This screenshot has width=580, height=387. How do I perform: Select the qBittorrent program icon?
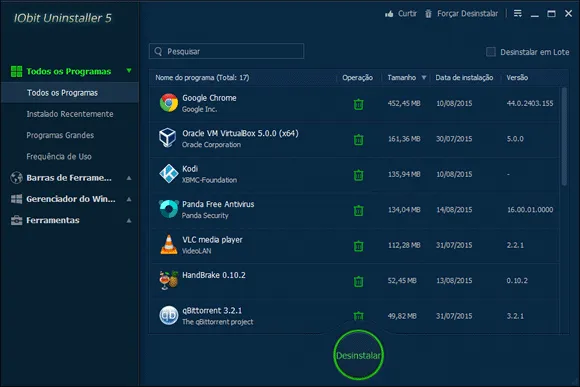tap(169, 316)
